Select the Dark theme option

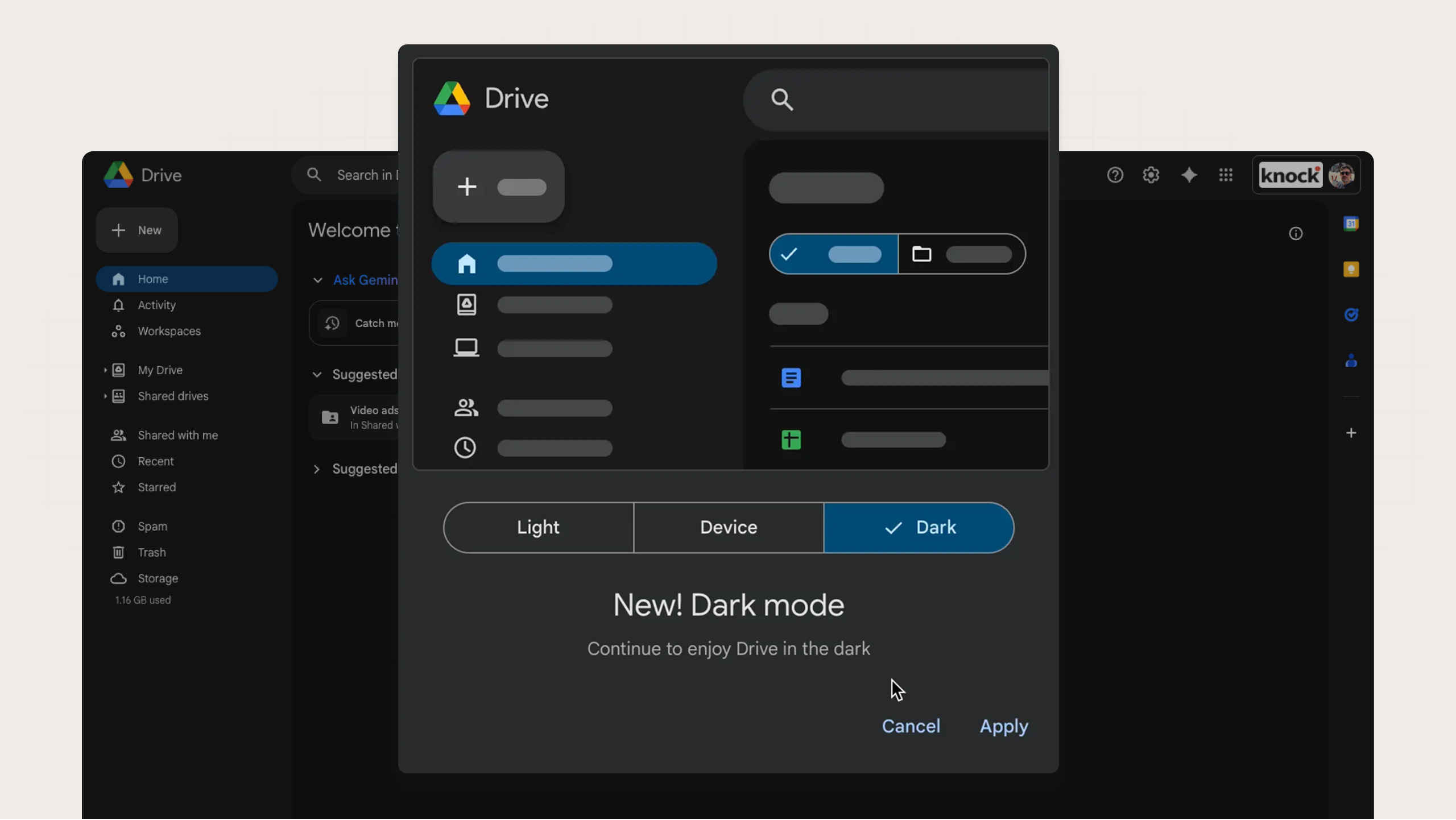(x=919, y=527)
